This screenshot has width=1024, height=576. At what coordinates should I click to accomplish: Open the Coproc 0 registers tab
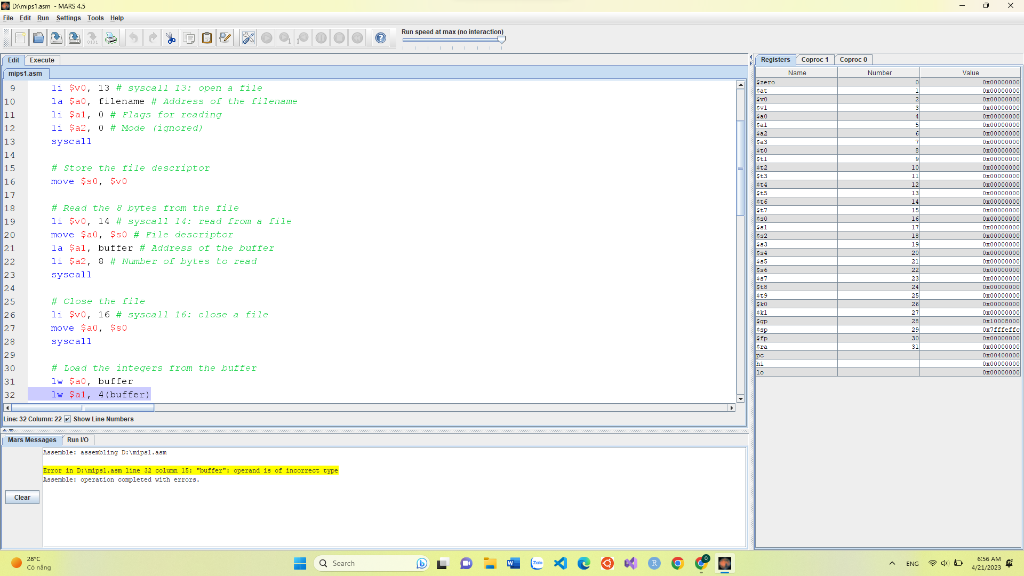click(x=853, y=59)
